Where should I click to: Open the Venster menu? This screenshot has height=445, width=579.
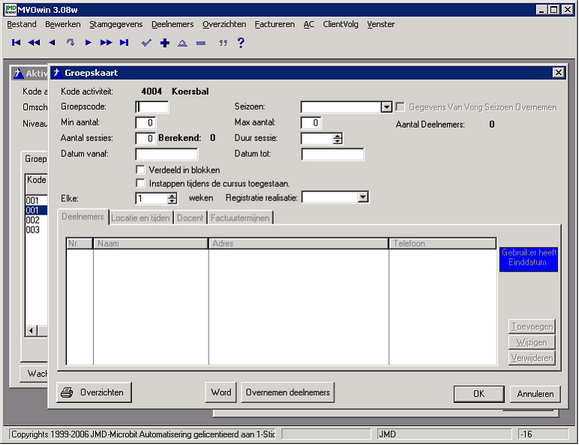[381, 24]
